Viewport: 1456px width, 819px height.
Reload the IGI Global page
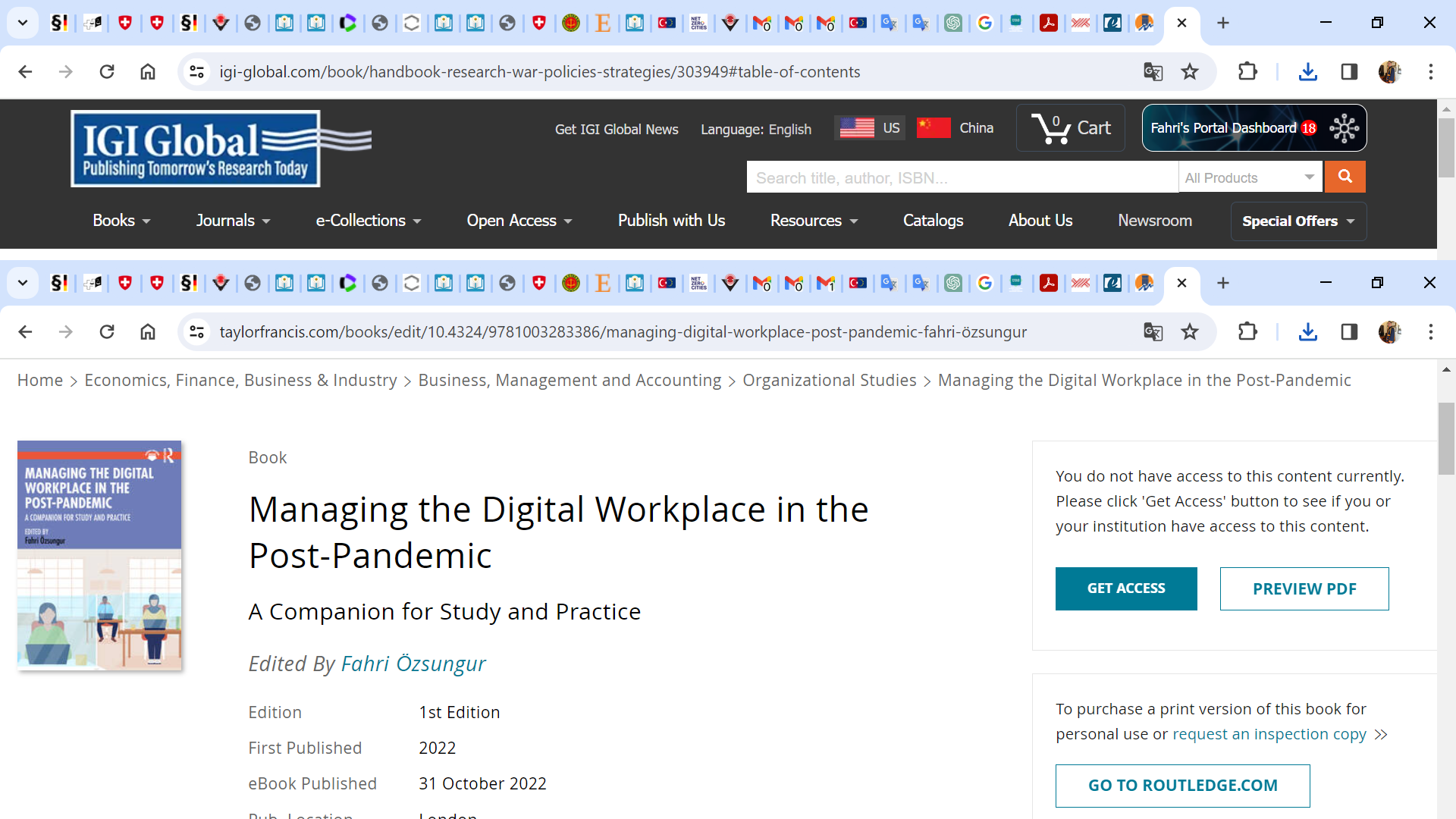[x=107, y=71]
